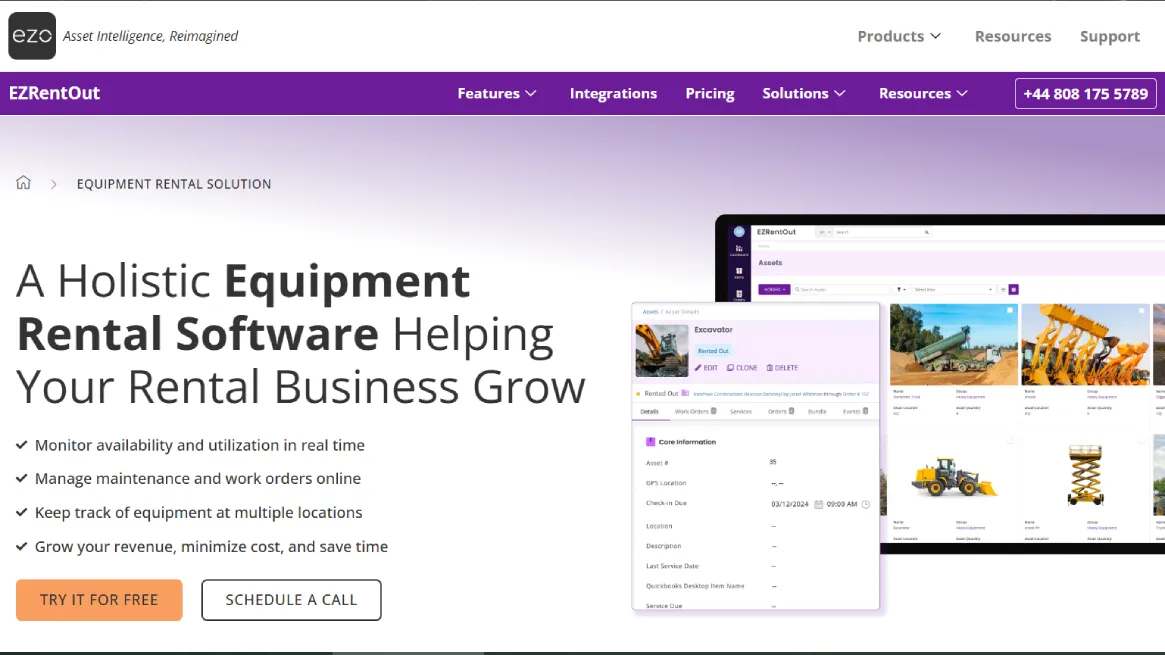
Task: Click the home icon in the breadcrumb trail
Action: (x=23, y=183)
